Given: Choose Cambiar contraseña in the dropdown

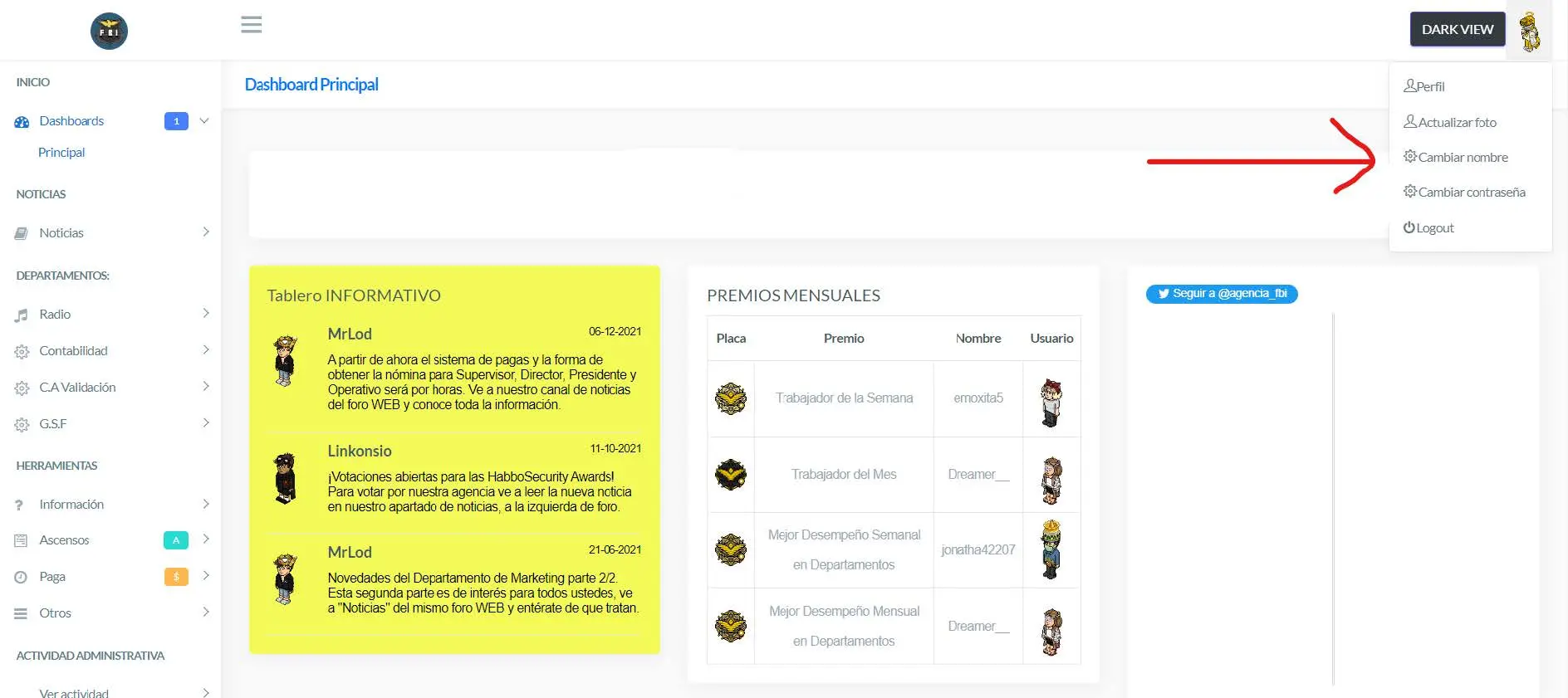Looking at the screenshot, I should [x=1471, y=193].
